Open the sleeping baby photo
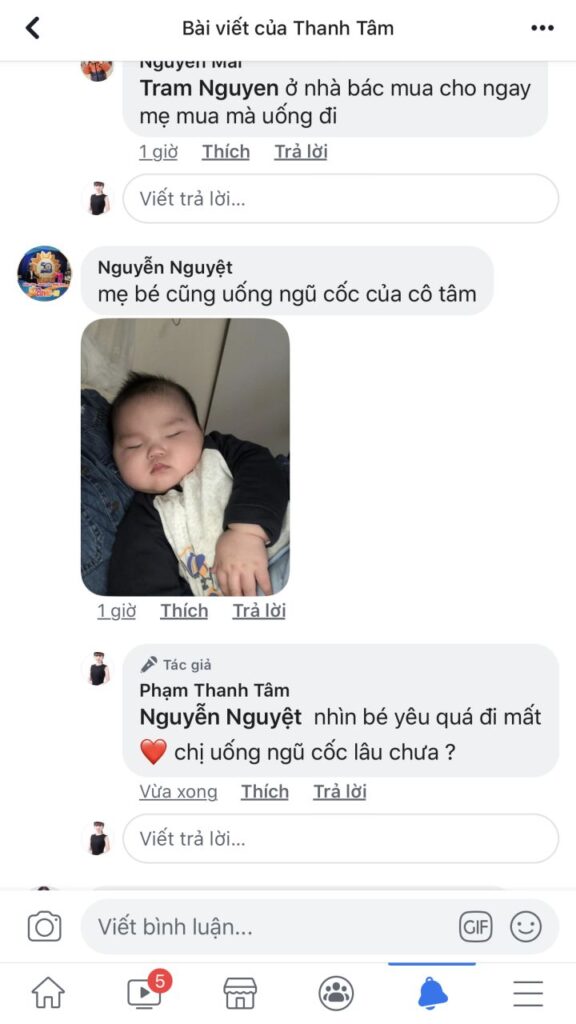The height and width of the screenshot is (1024, 576). coord(185,457)
